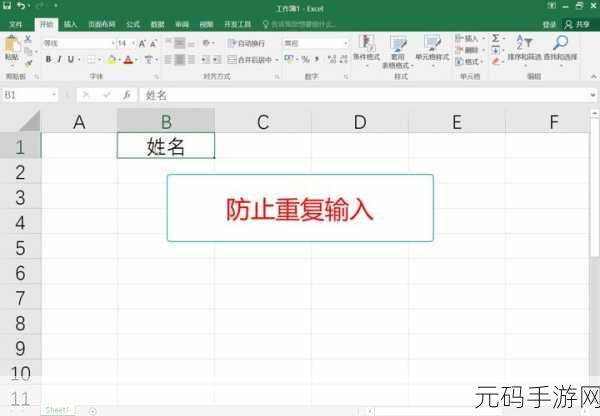The width and height of the screenshot is (600, 416).
Task: Click the Sheet1 worksheet tab
Action: 57,410
